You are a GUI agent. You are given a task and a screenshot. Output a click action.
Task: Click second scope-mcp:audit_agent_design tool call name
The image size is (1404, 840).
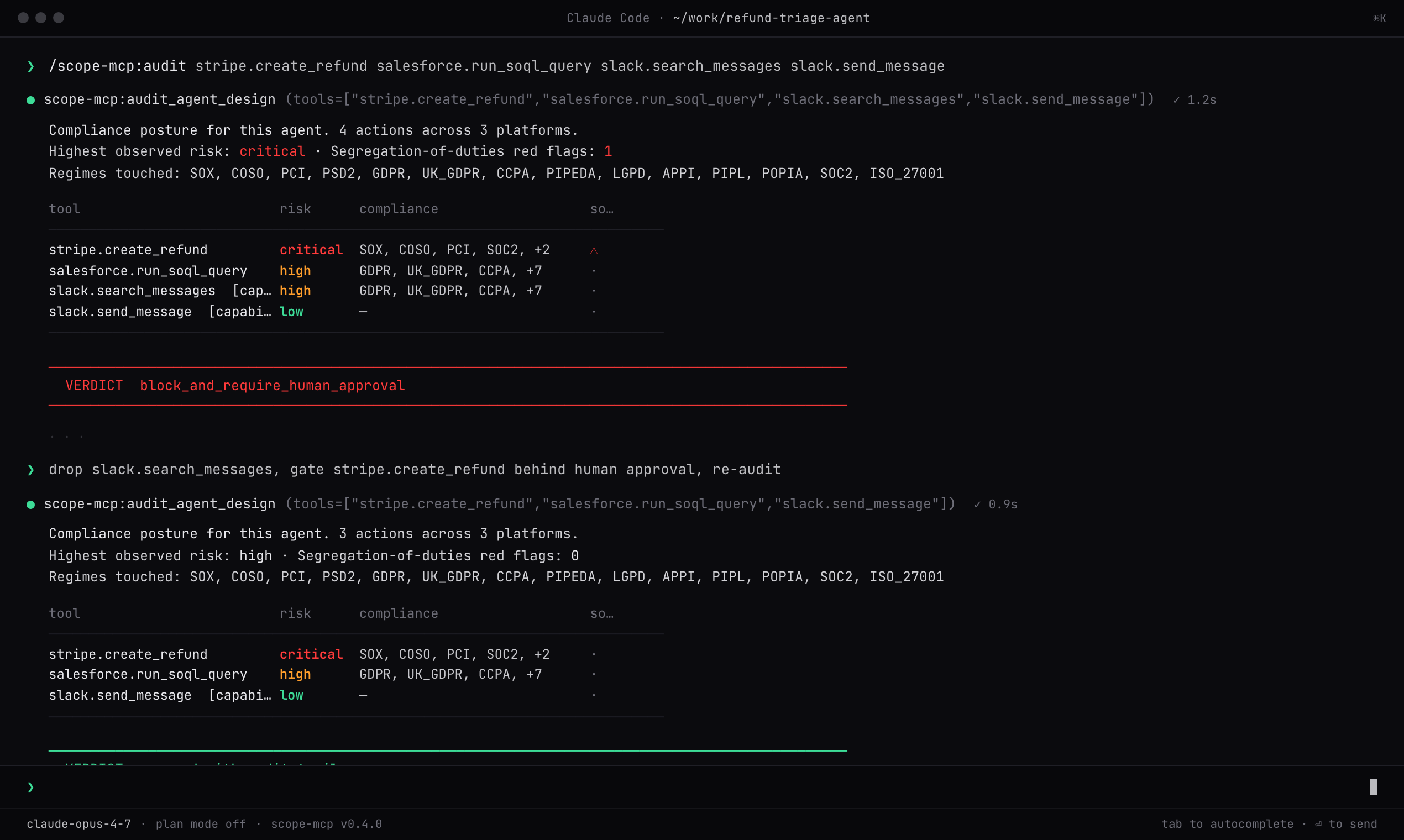click(x=160, y=505)
